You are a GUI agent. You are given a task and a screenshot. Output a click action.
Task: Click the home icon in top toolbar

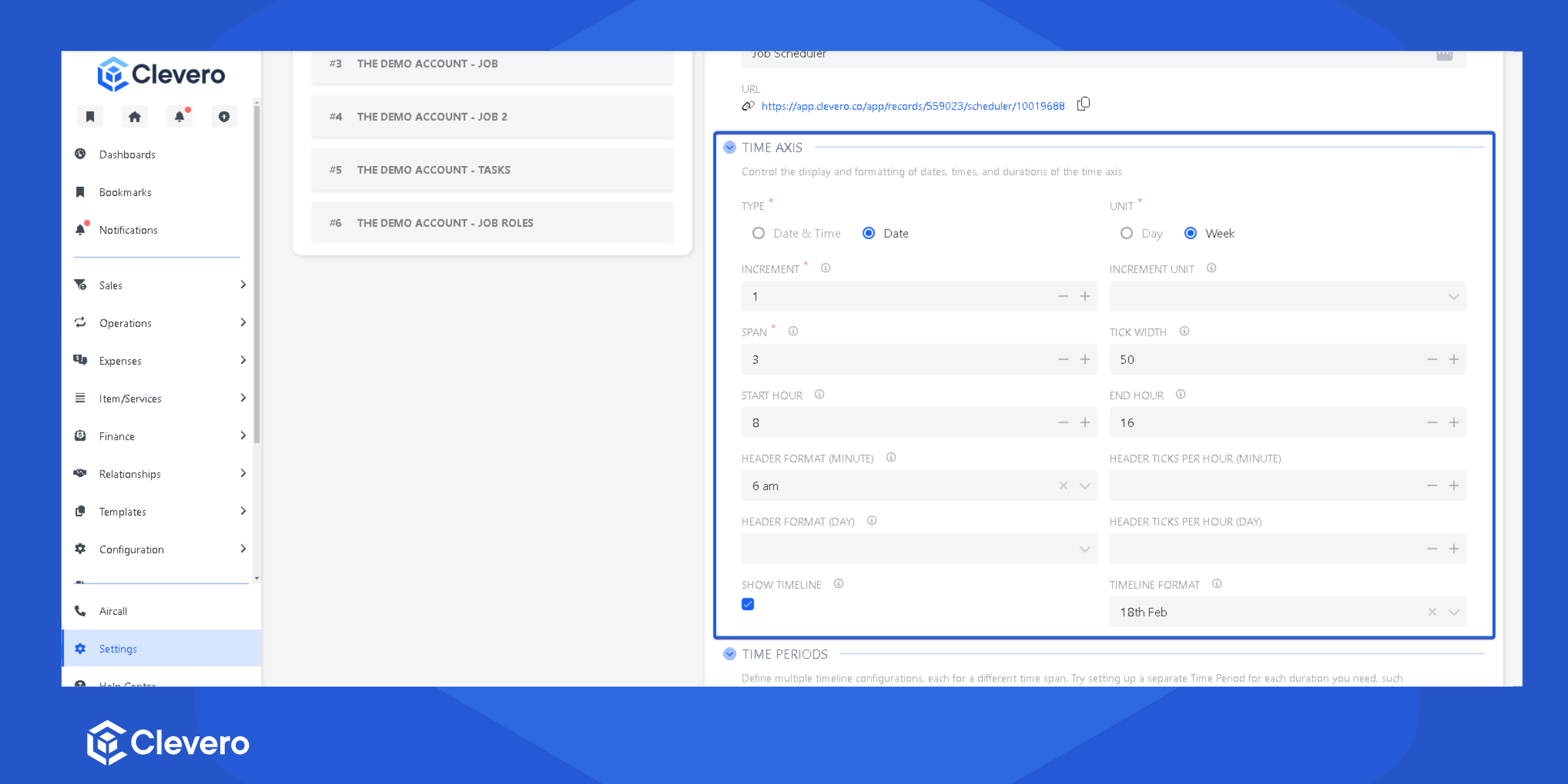pos(135,116)
